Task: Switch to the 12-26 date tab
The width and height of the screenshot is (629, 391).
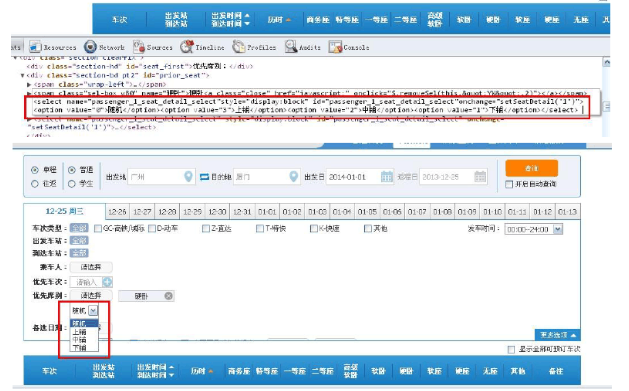Action: (118, 212)
